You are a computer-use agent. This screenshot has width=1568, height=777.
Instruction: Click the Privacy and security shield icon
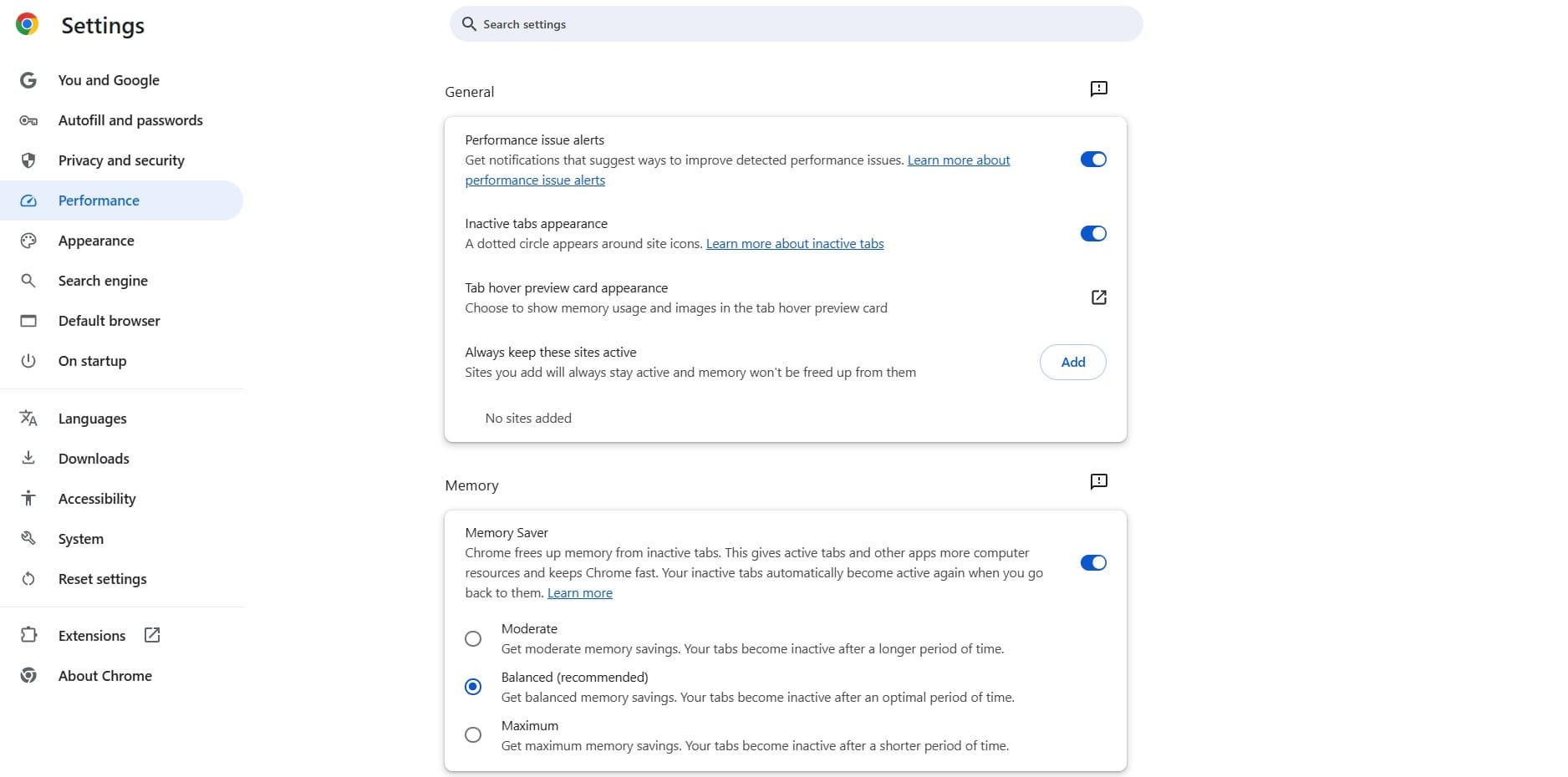tap(28, 160)
